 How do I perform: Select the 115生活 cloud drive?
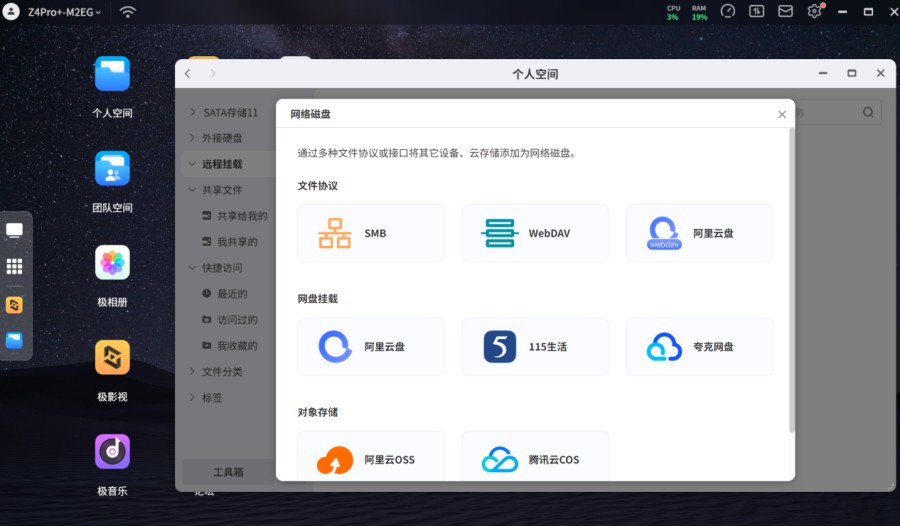tap(535, 346)
